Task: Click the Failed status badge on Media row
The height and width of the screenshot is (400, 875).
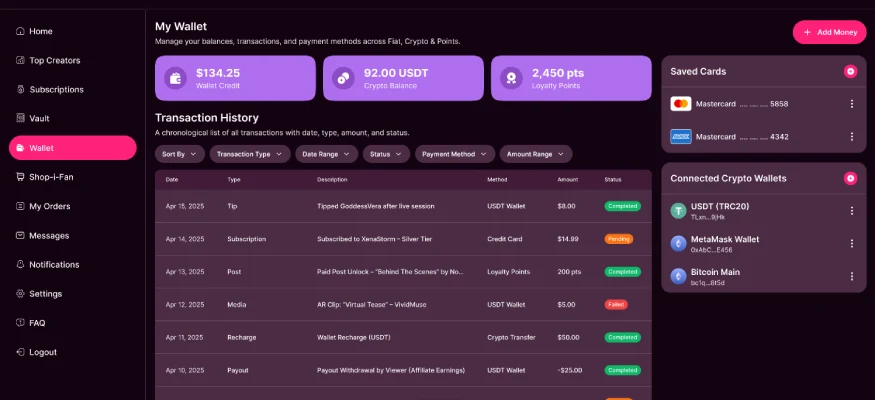Action: (x=616, y=305)
